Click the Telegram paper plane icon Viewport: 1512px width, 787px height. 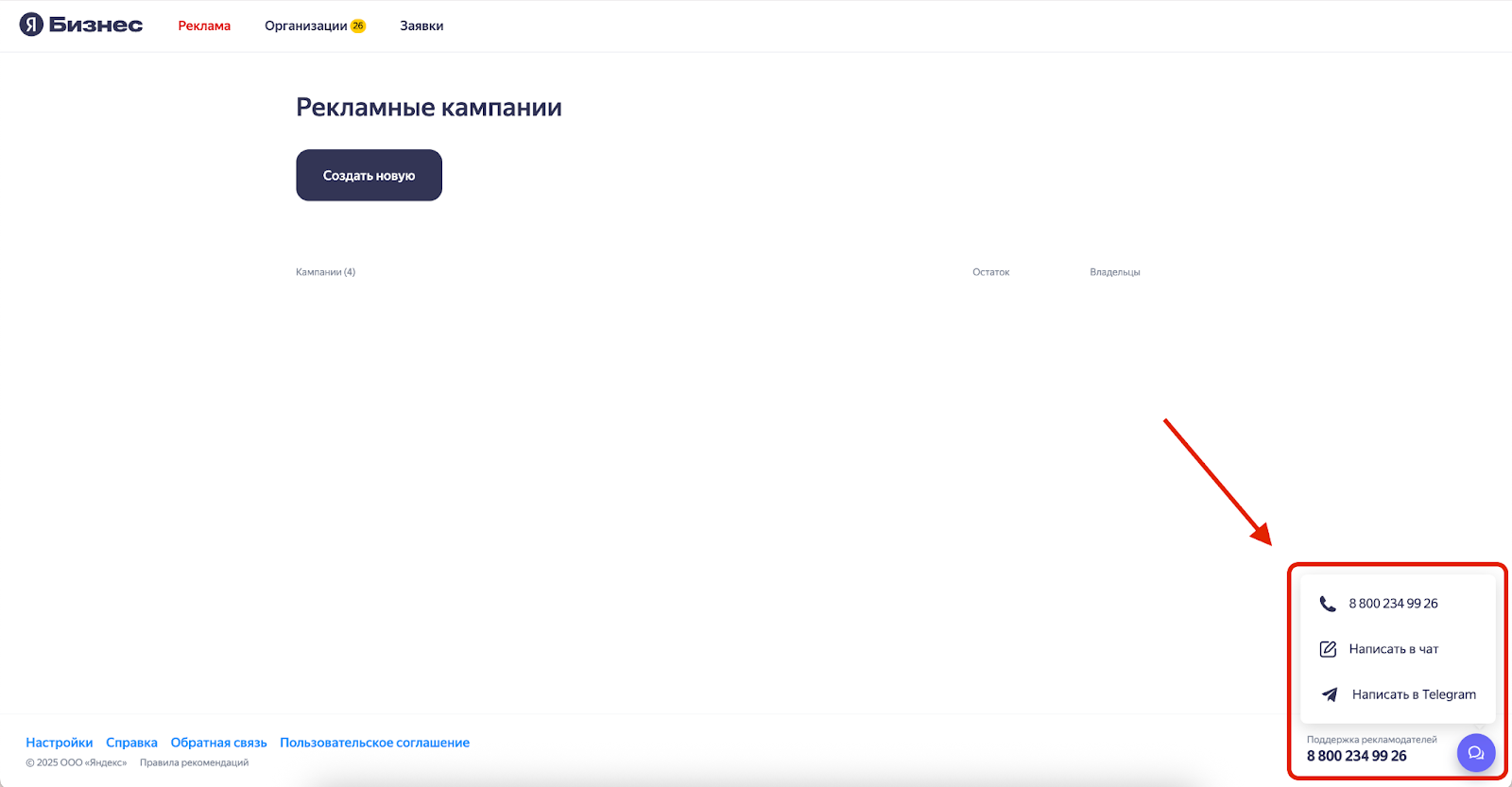click(1330, 694)
